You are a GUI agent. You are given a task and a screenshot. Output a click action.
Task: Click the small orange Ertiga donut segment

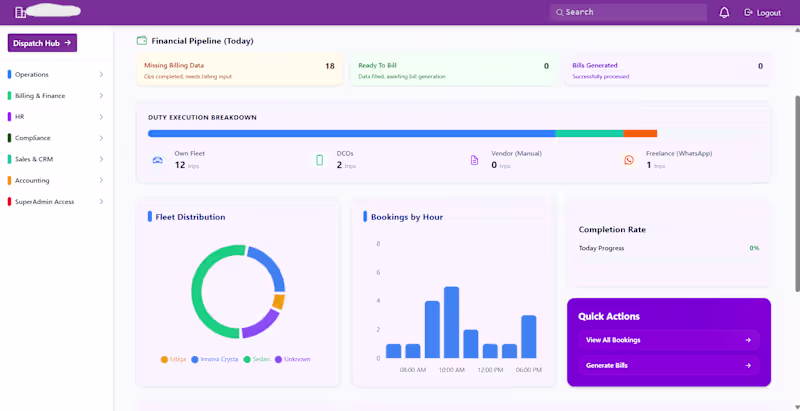[x=279, y=301]
